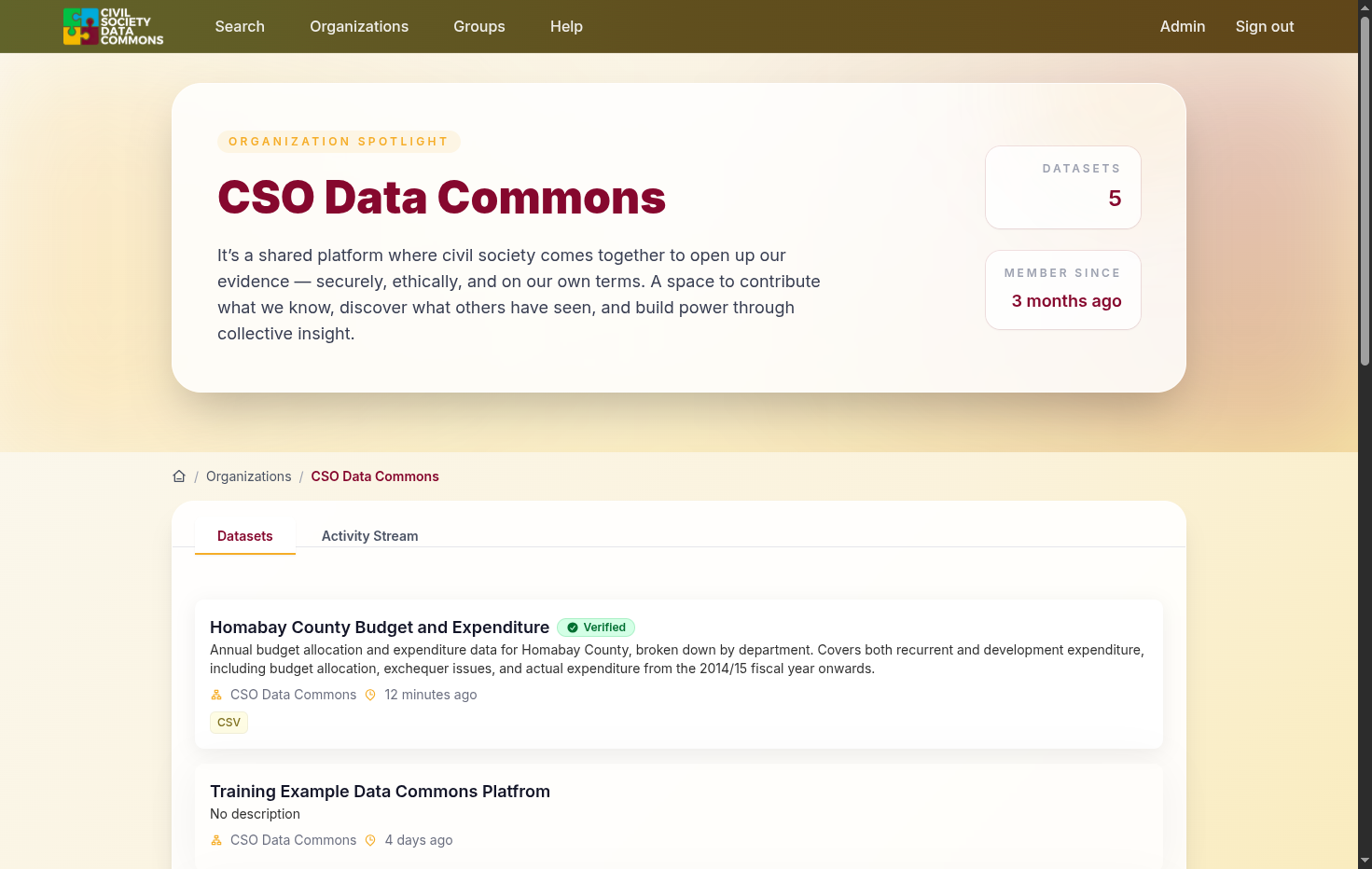Viewport: 1372px width, 869px height.
Task: Click CSO Data Commons under Homabay dataset
Action: pyautogui.click(x=293, y=695)
